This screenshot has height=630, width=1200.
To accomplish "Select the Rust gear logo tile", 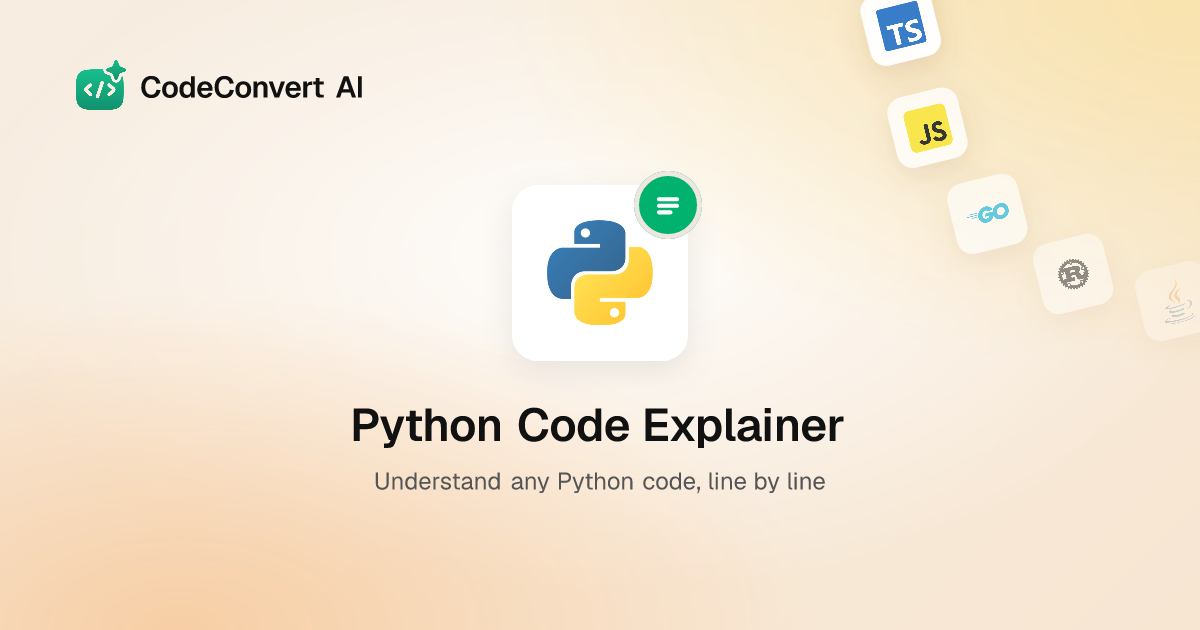I will 1073,273.
